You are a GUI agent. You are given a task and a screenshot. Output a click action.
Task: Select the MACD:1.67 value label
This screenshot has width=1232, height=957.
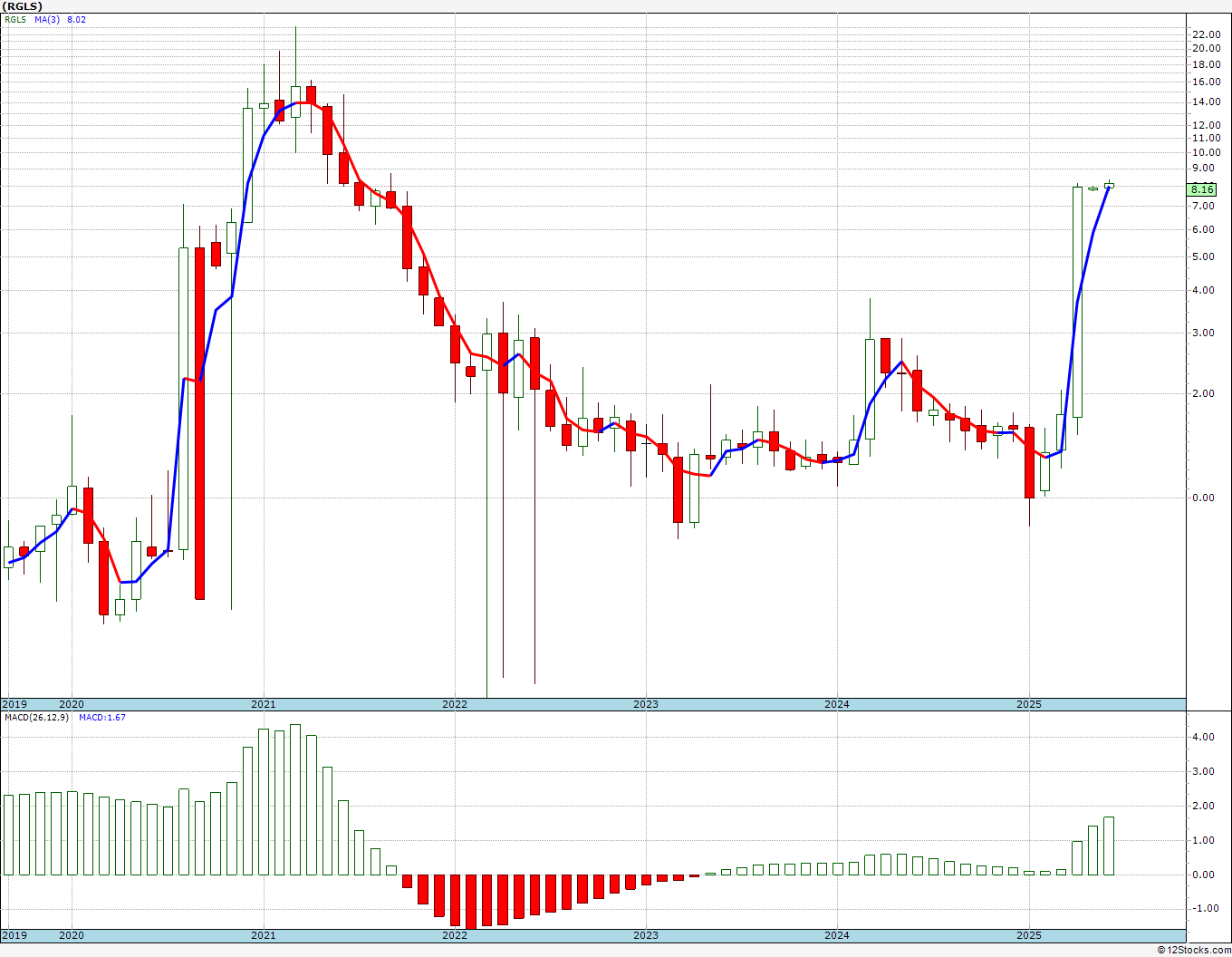[102, 718]
